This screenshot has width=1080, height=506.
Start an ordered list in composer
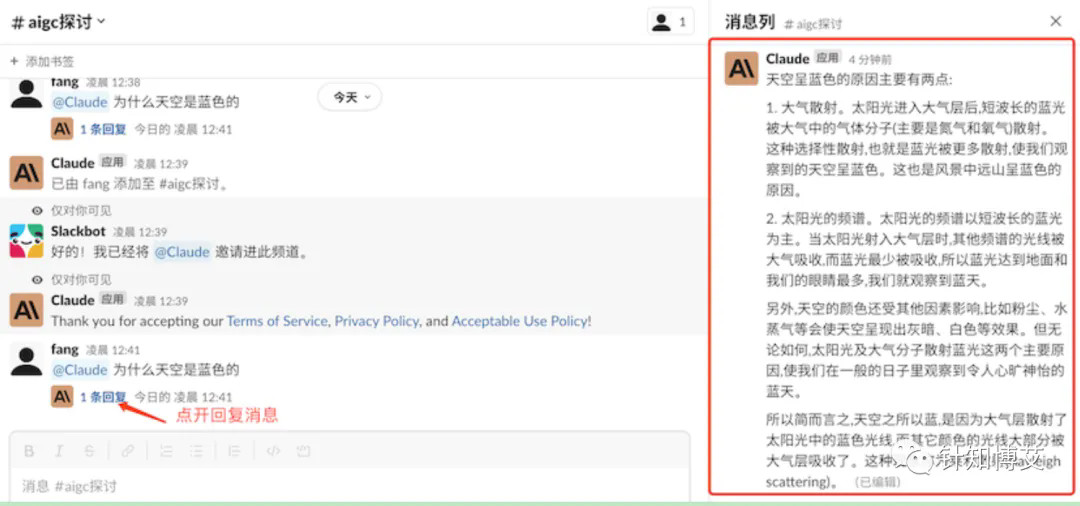point(166,452)
